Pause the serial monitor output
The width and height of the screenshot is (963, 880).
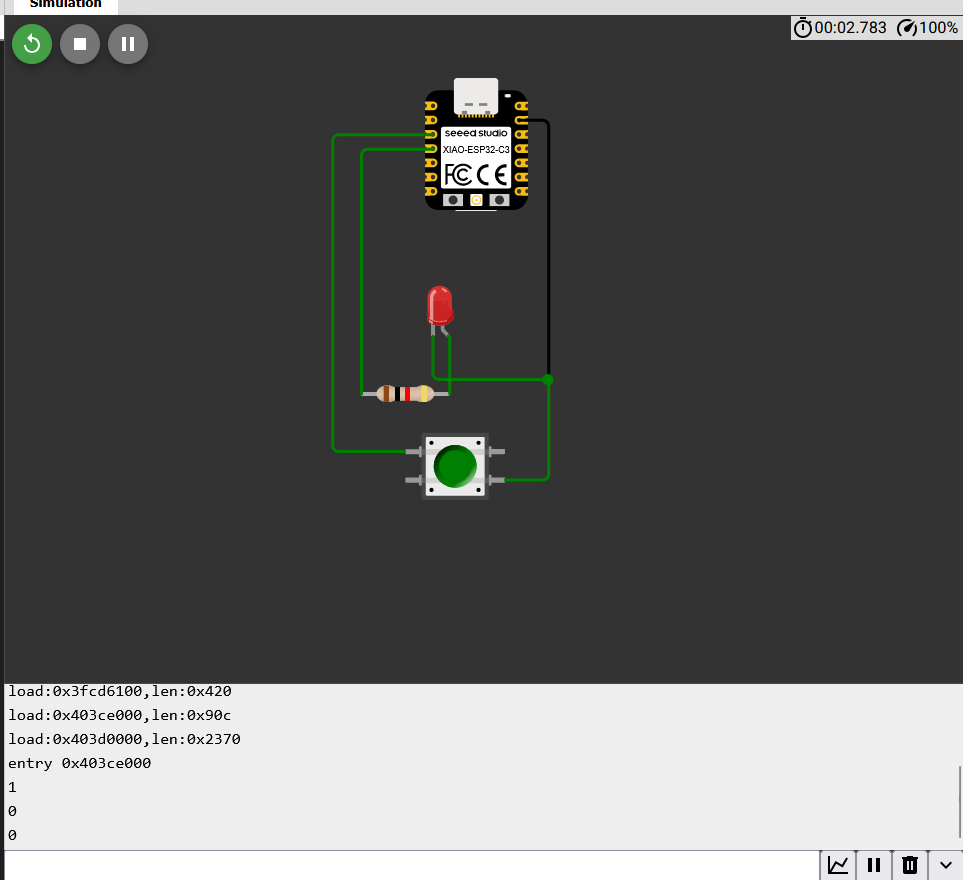[x=873, y=865]
